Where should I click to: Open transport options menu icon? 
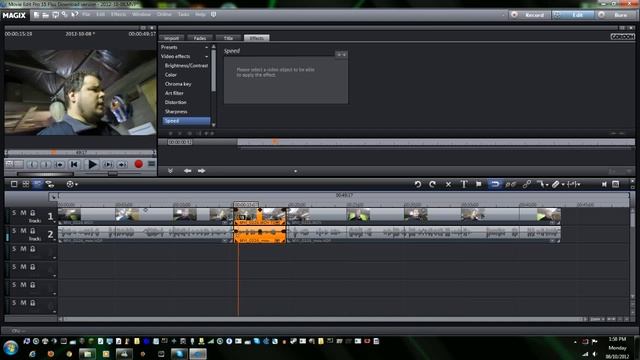coord(151,164)
